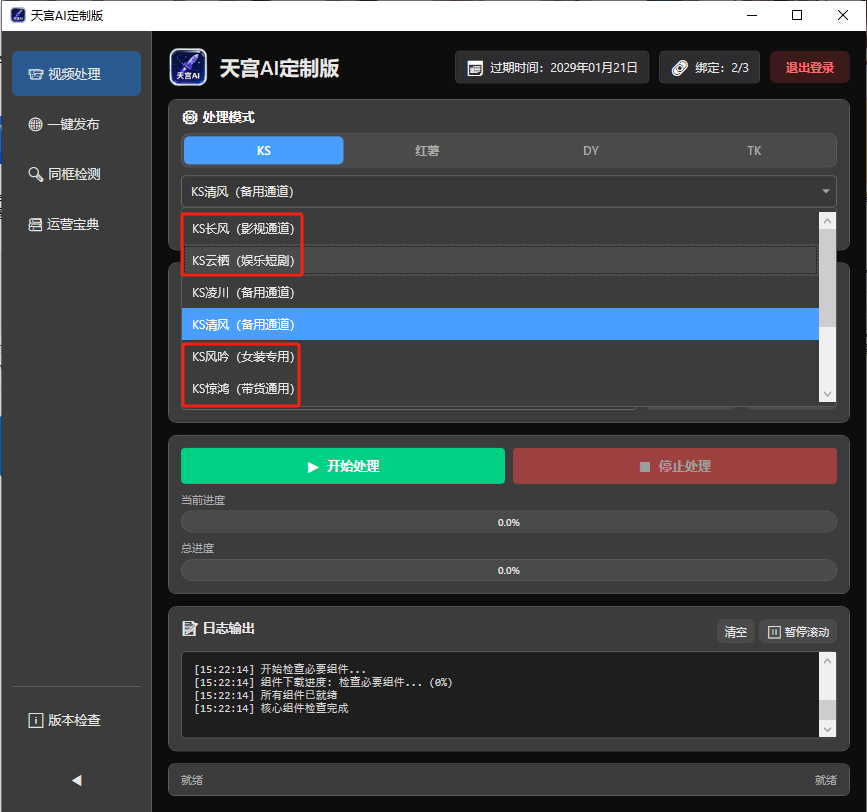The width and height of the screenshot is (867, 812).
Task: Minimize the 天宫AI定制版 window
Action: (751, 15)
